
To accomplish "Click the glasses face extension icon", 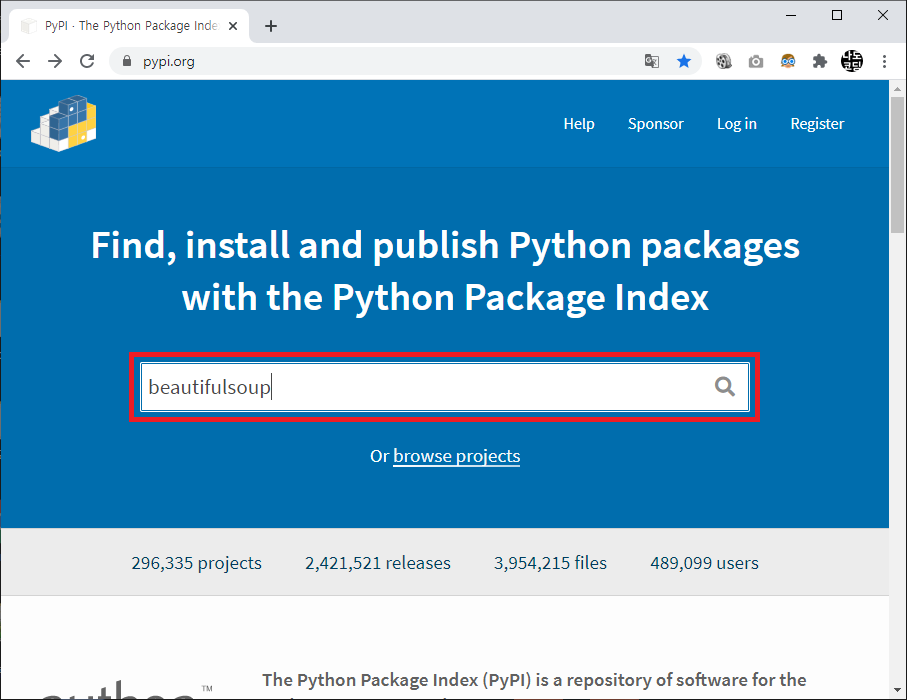I will (x=788, y=61).
